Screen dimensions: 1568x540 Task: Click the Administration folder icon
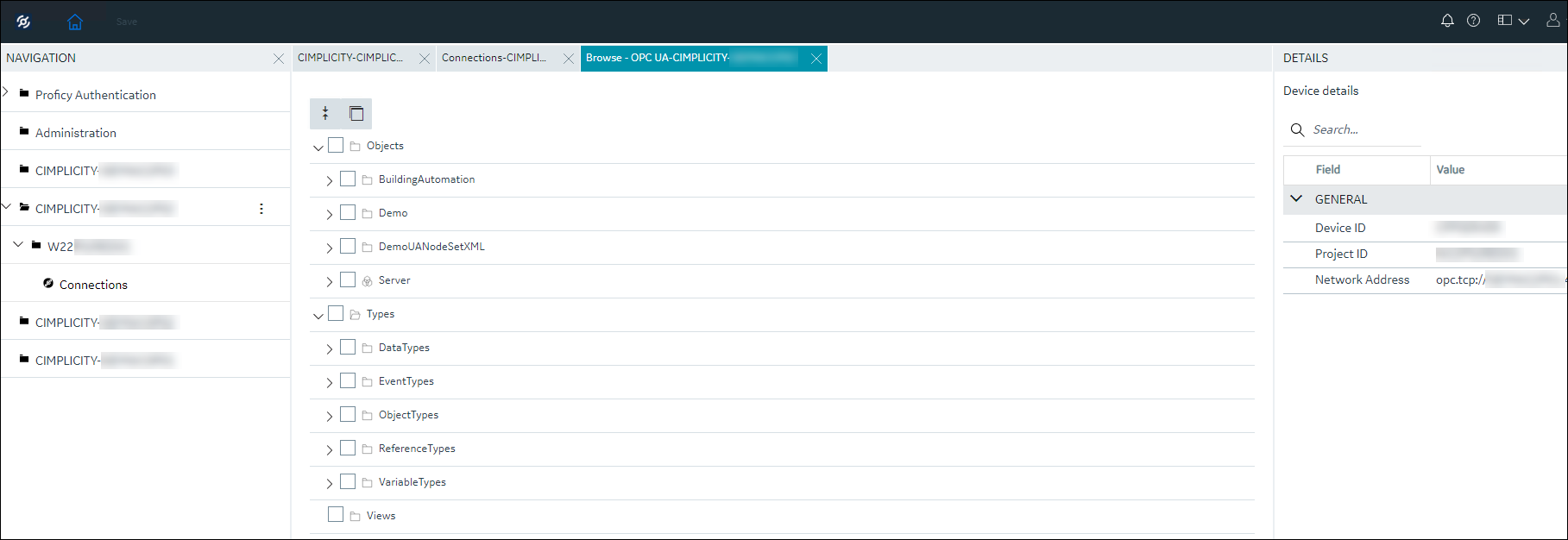coord(24,131)
